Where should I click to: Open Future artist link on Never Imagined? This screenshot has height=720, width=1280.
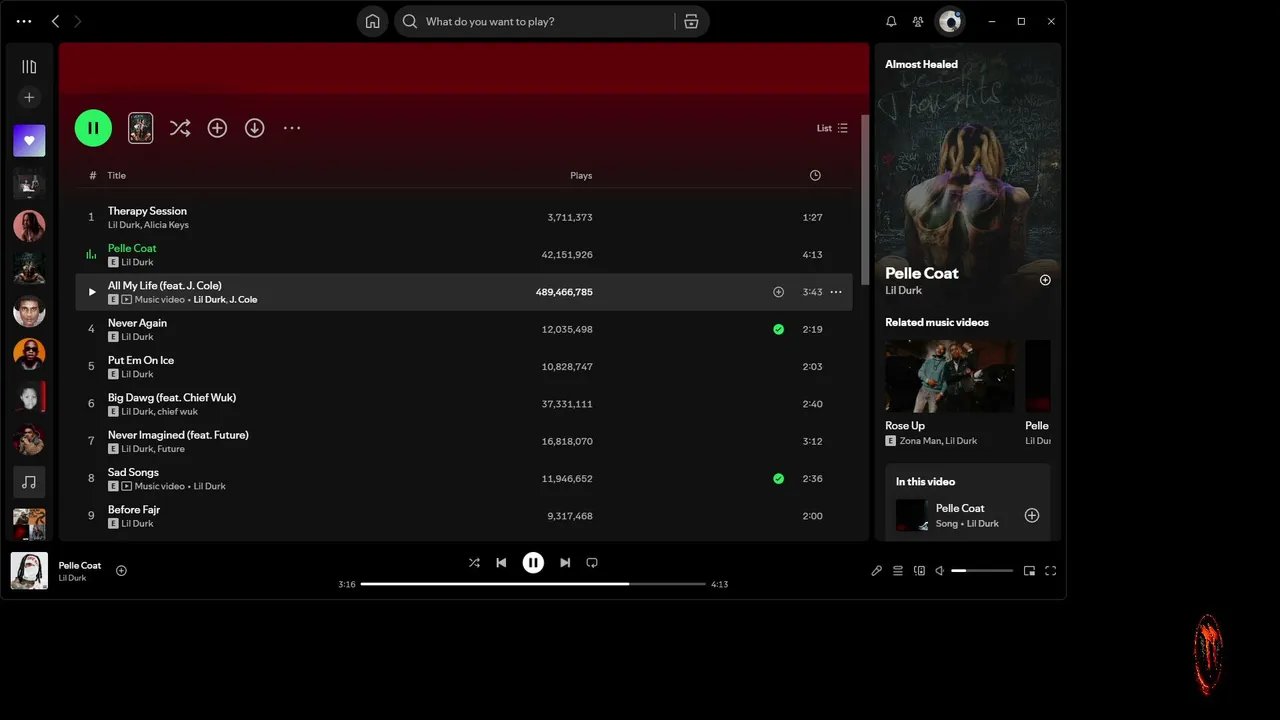pos(171,449)
